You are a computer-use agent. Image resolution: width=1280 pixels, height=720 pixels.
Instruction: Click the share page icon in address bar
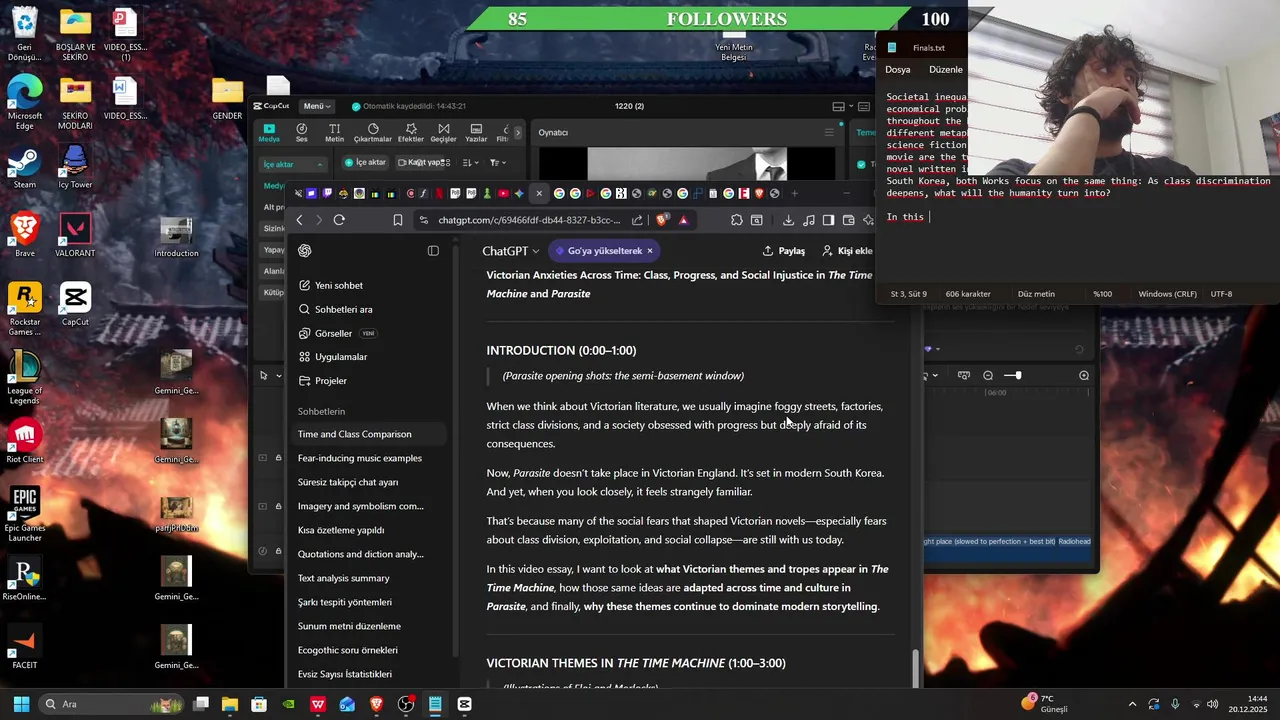click(x=637, y=220)
